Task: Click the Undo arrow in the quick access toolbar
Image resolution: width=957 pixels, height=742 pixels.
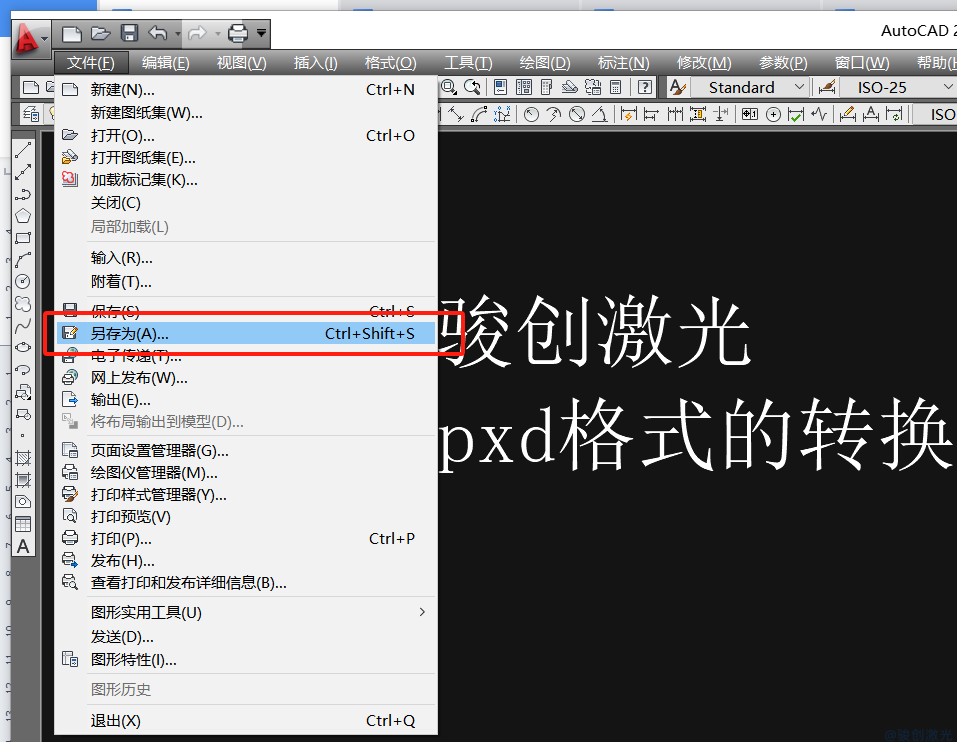Action: click(x=158, y=33)
